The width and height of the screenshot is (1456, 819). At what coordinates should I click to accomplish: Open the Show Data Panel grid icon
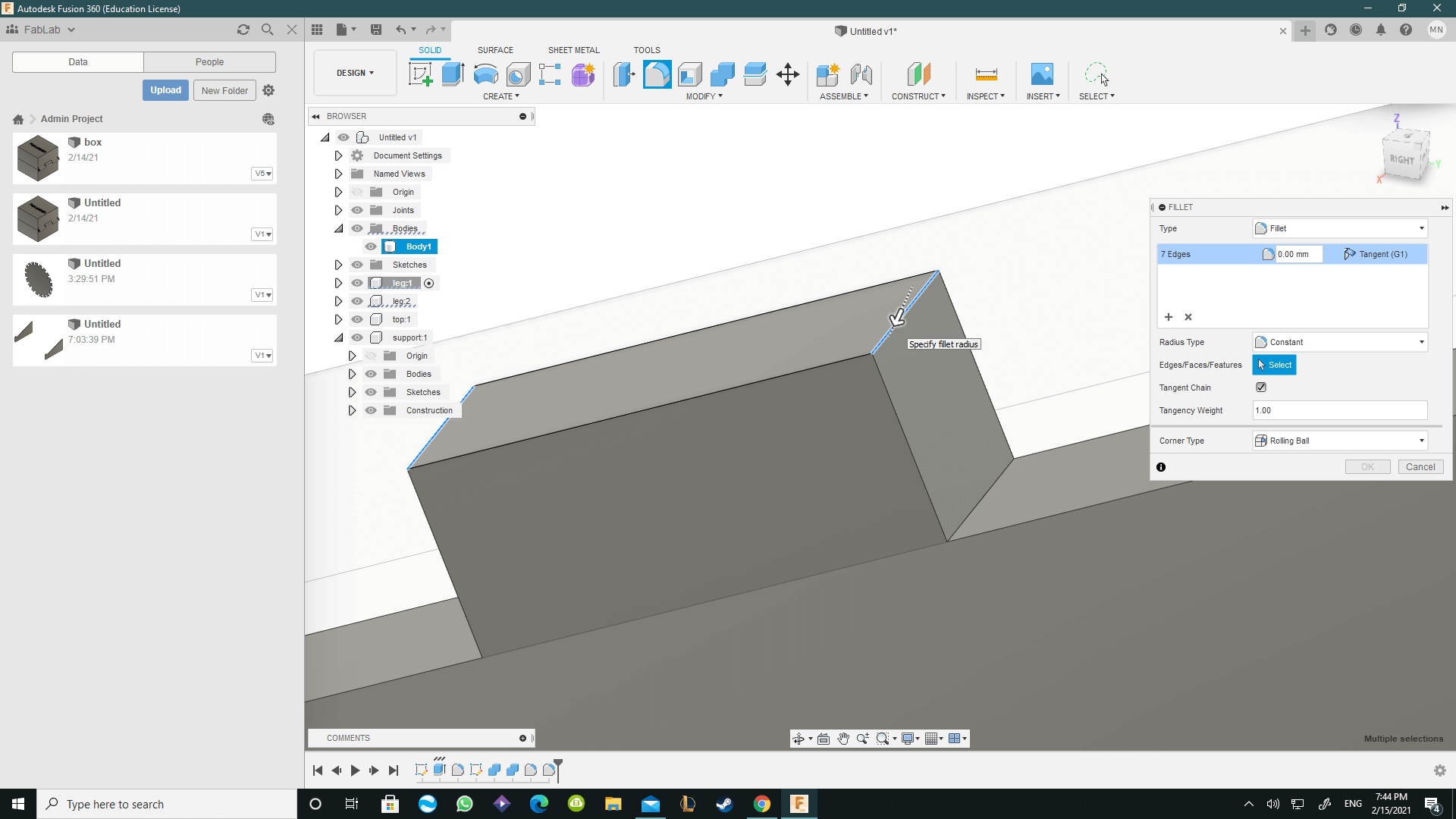(317, 30)
